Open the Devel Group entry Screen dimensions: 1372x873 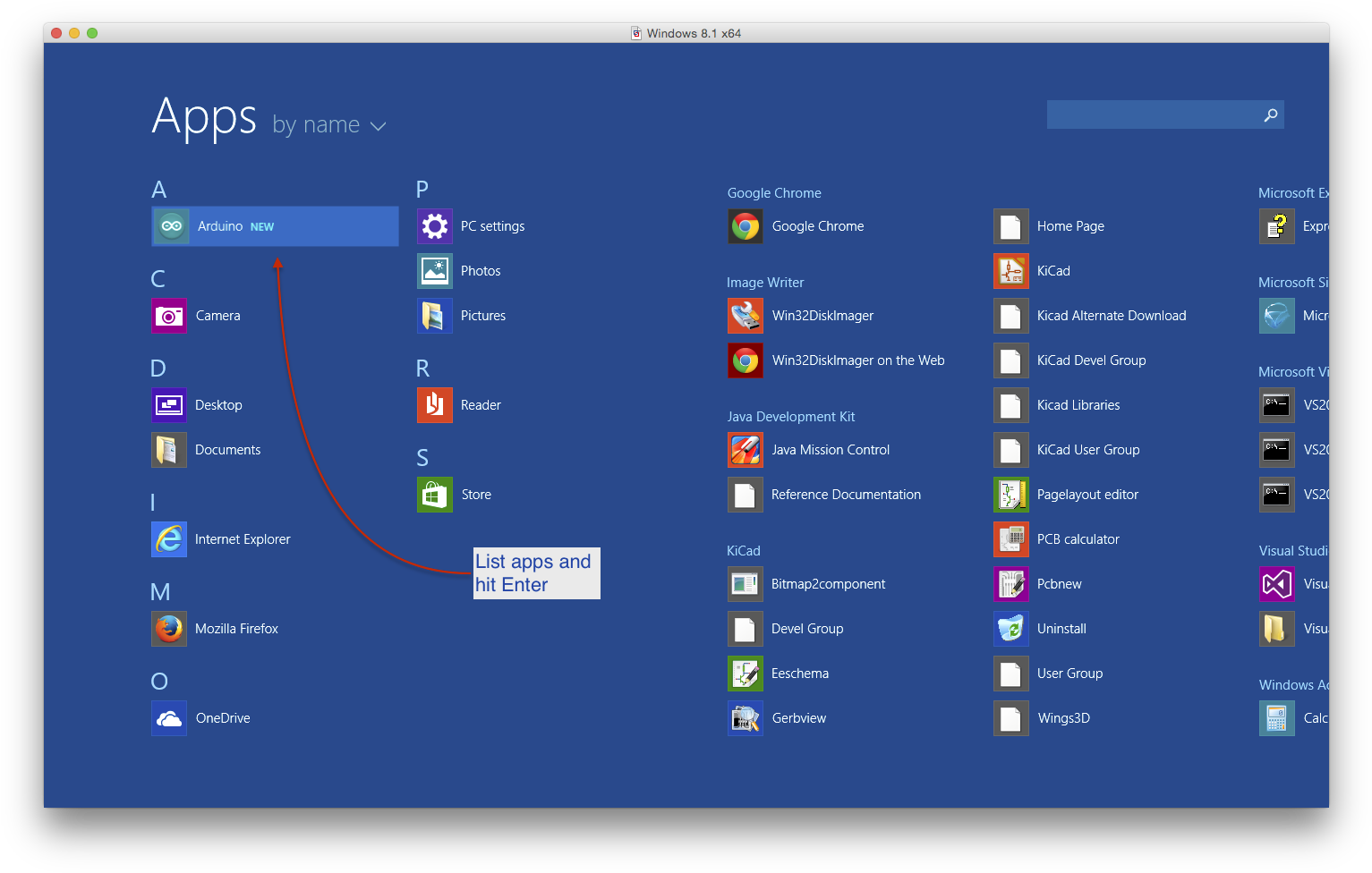point(807,629)
